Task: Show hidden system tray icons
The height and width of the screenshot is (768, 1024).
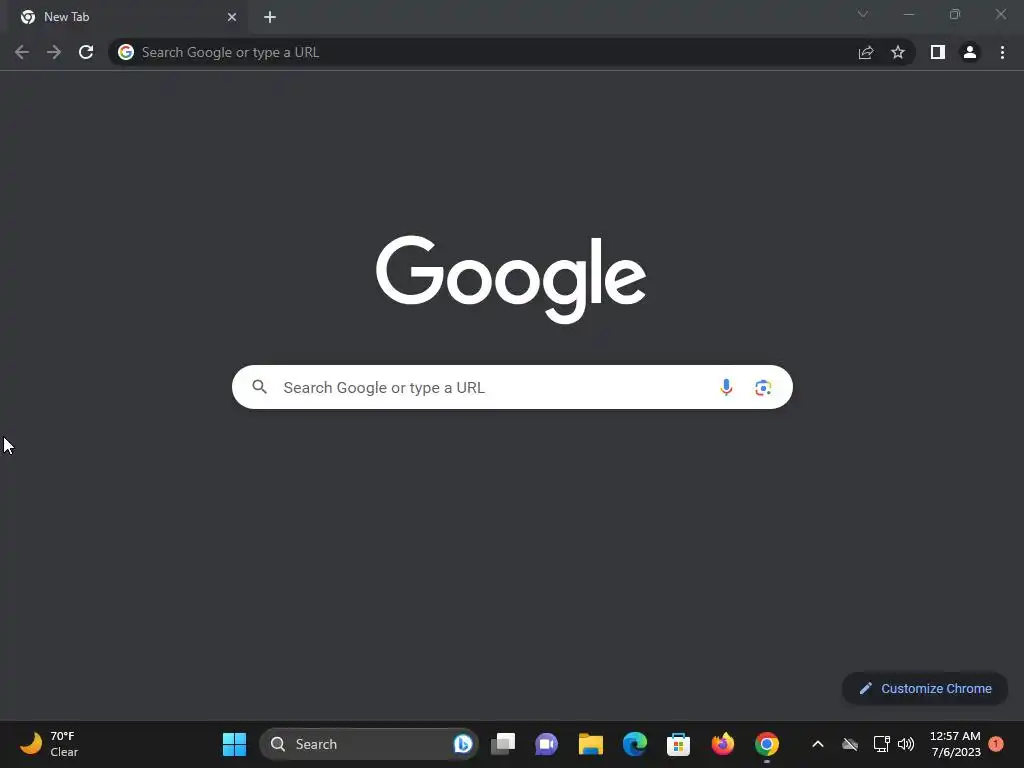Action: [x=818, y=744]
